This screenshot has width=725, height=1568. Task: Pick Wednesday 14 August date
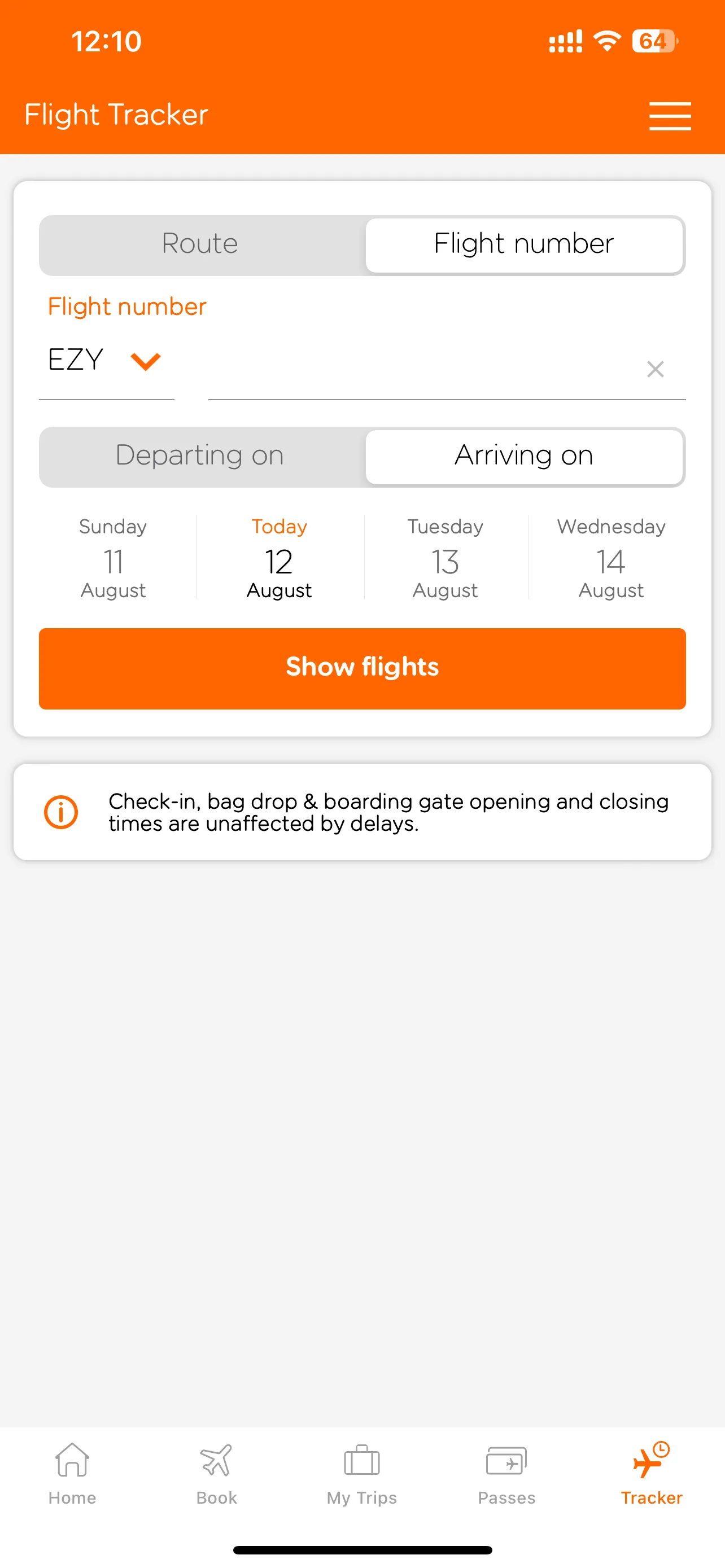point(611,558)
